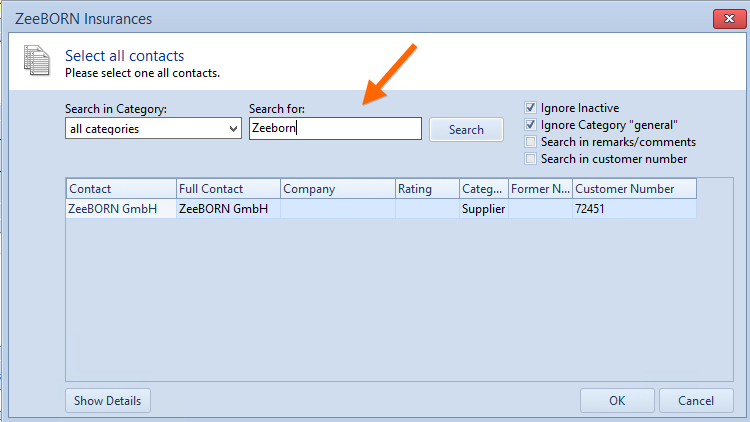Image resolution: width=750 pixels, height=422 pixels.
Task: Tick Search in customer number checkbox
Action: point(530,159)
